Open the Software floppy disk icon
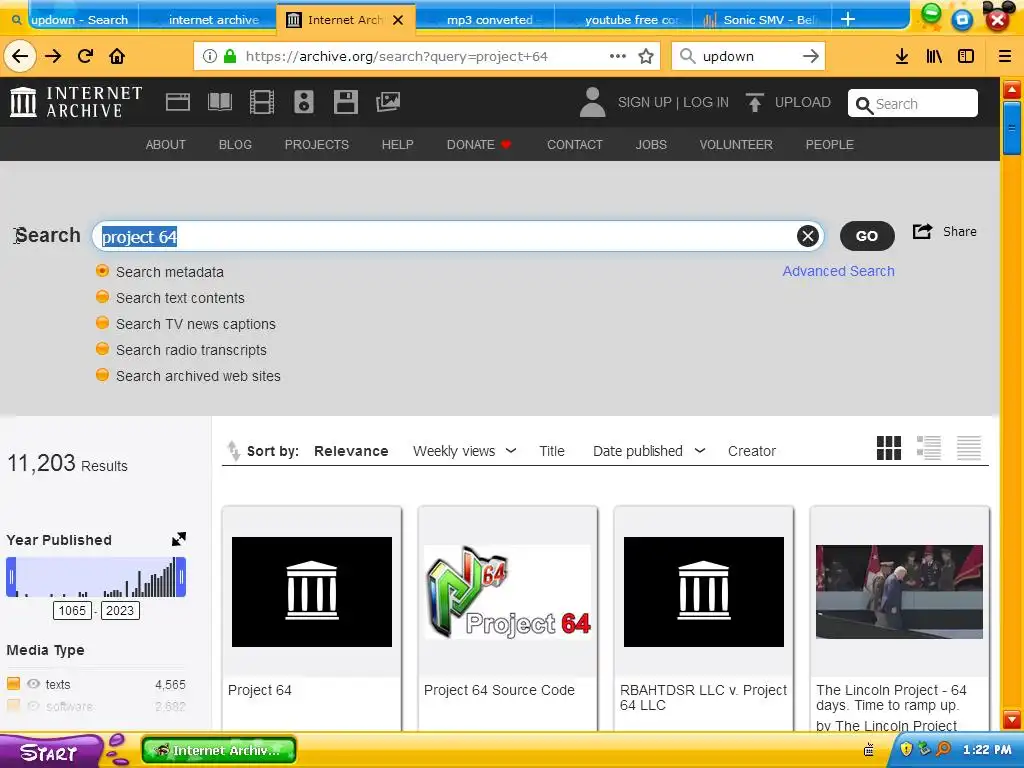This screenshot has height=768, width=1024. coord(345,102)
